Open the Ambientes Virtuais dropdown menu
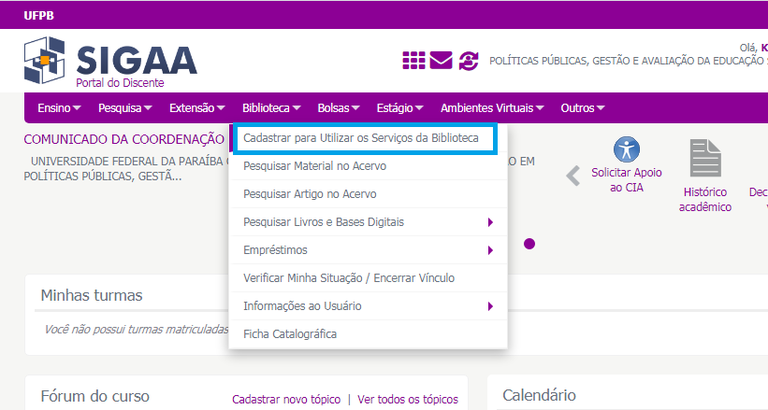 tap(492, 108)
